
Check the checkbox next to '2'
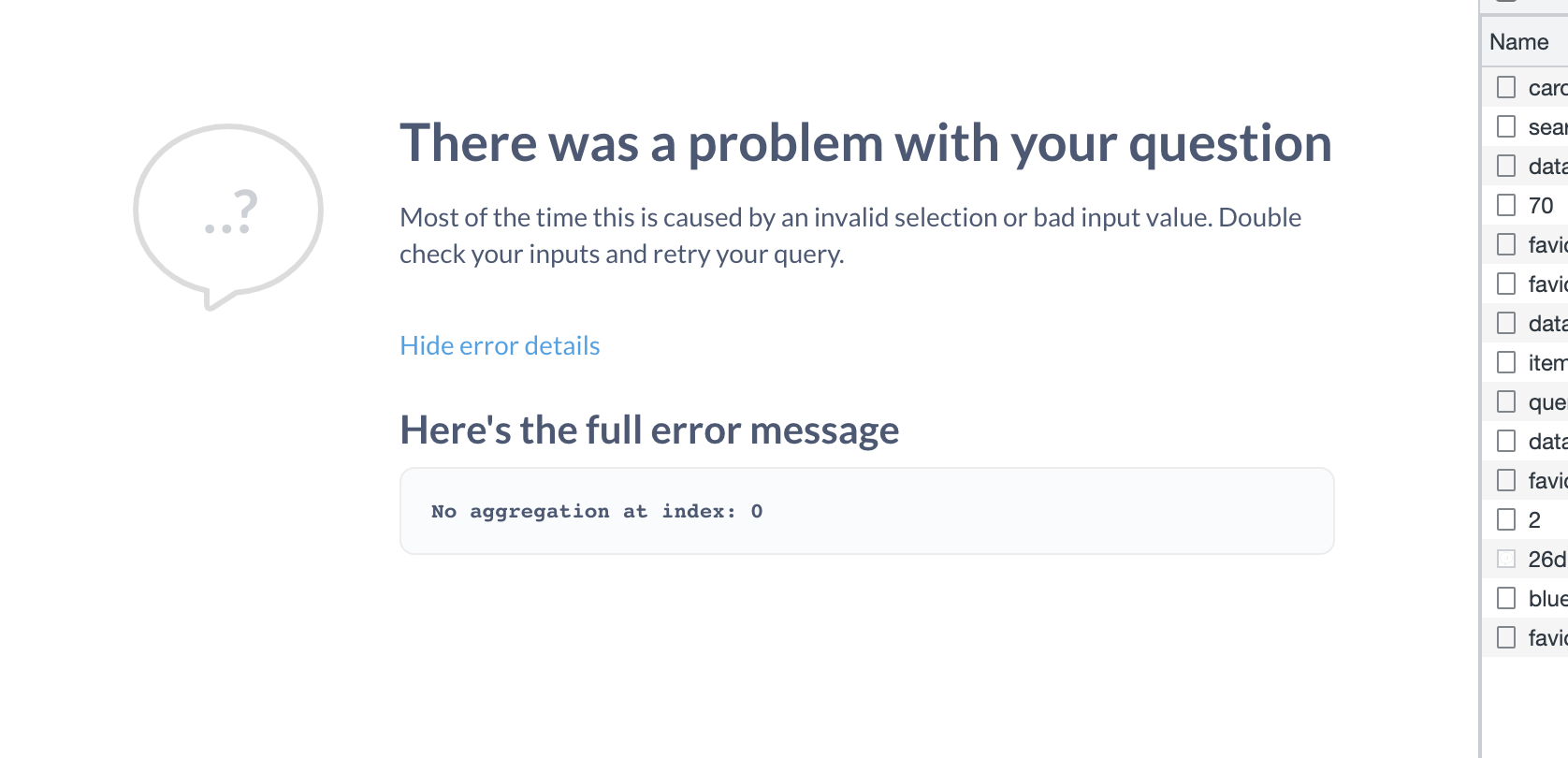click(1506, 519)
